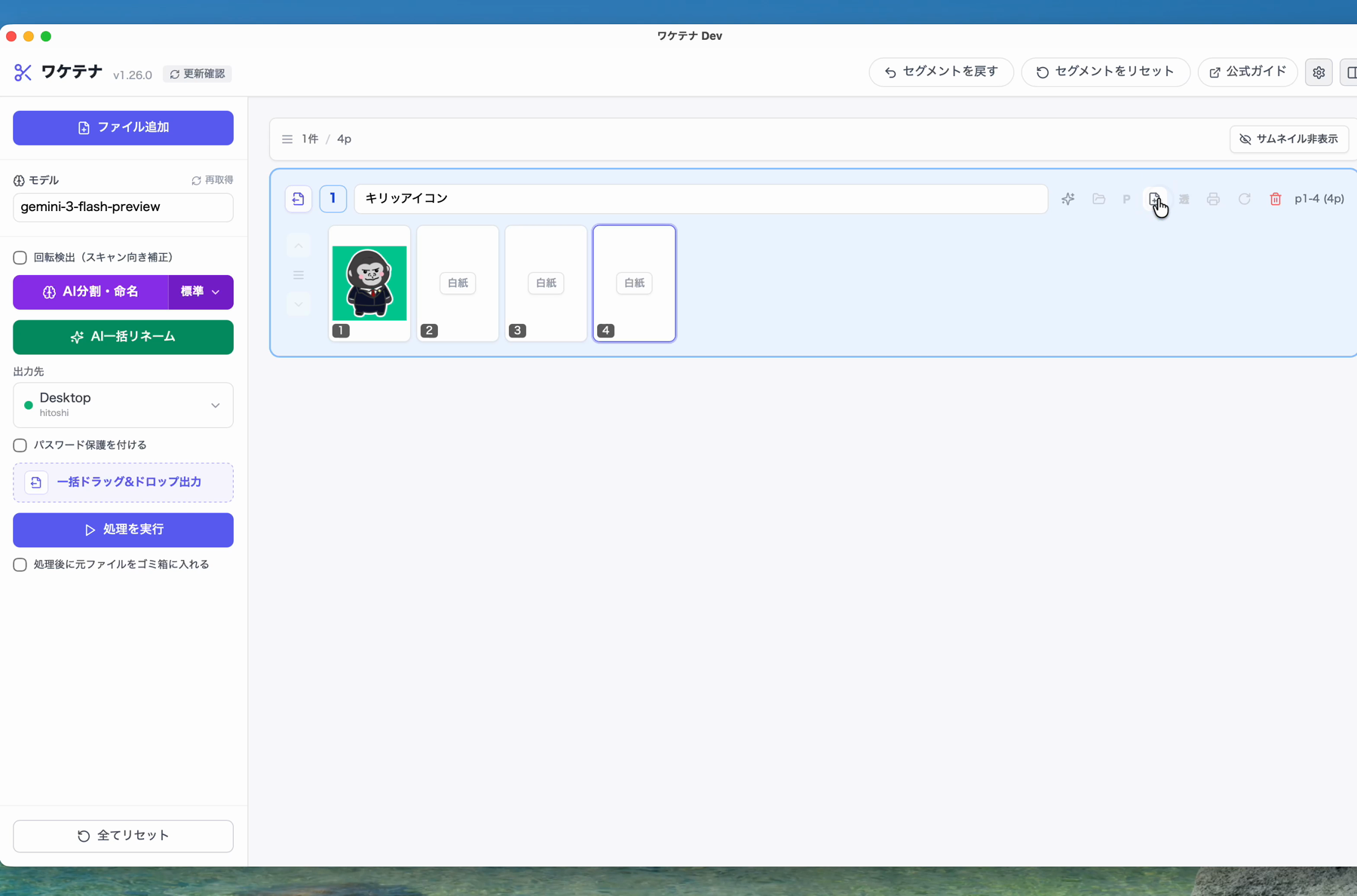Open the folder icon for キリッアイコン segment
1357x896 pixels.
point(1098,199)
